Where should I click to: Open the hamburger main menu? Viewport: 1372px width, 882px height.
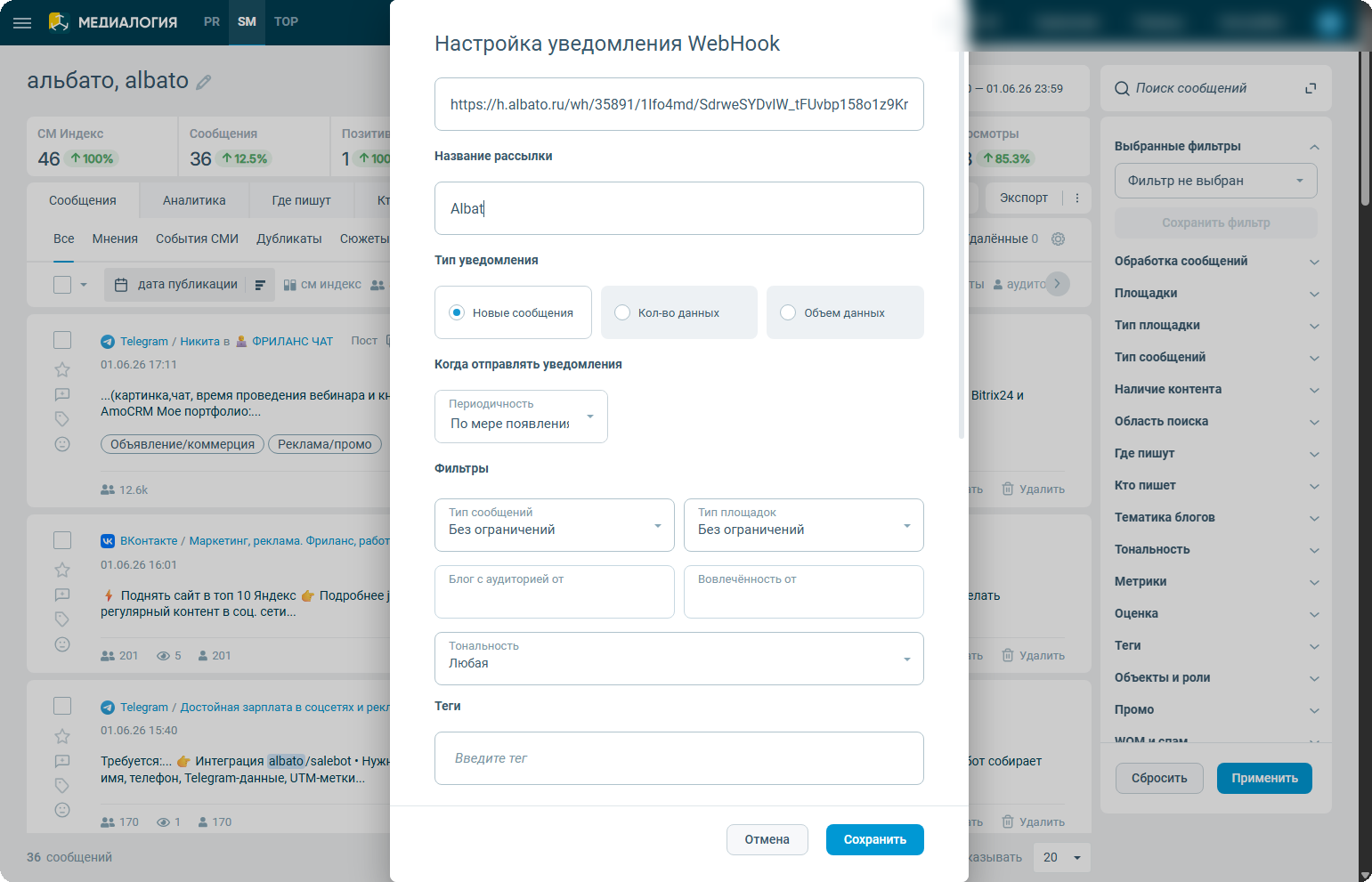(x=22, y=22)
